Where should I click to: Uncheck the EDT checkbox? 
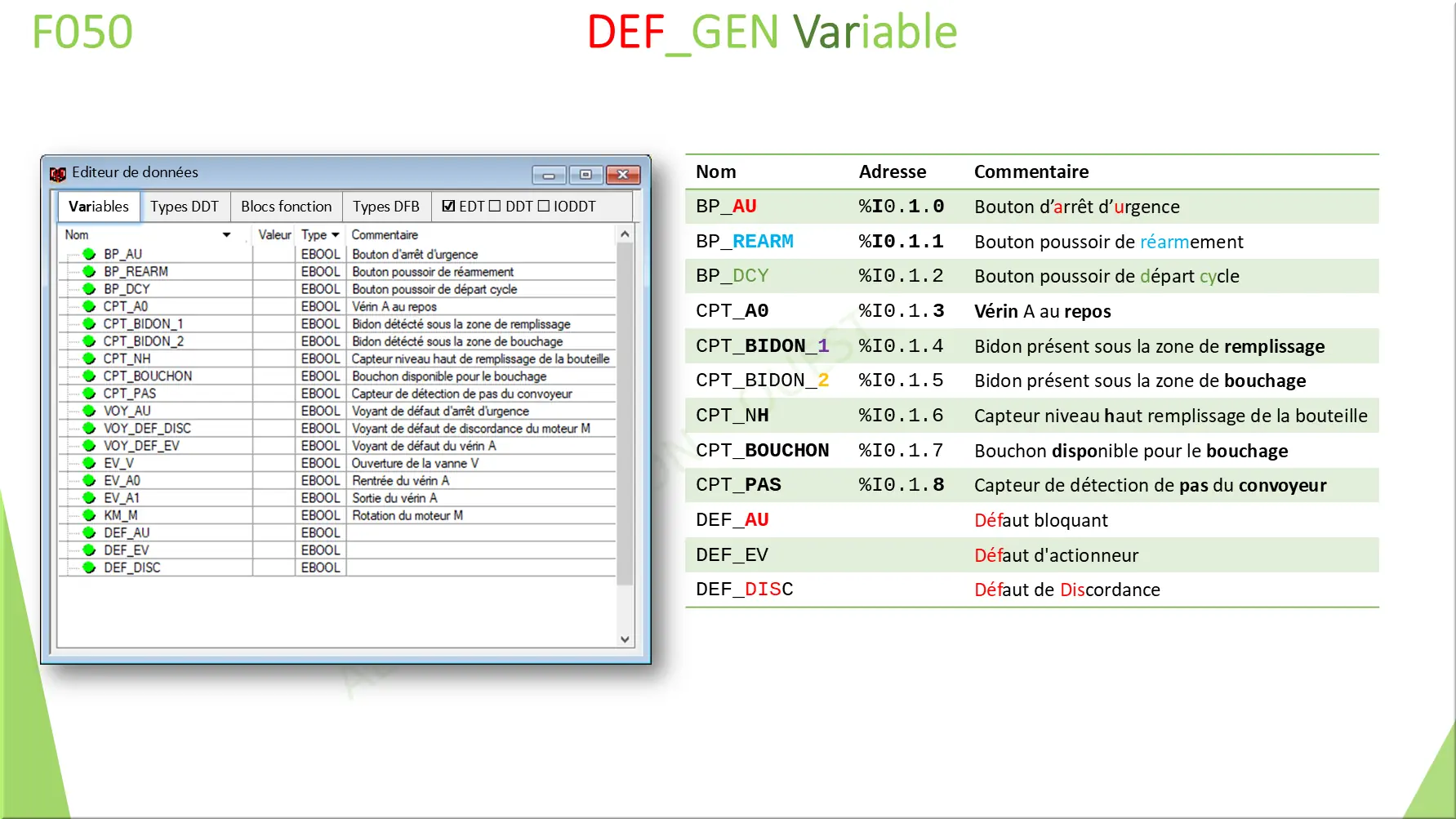[448, 206]
